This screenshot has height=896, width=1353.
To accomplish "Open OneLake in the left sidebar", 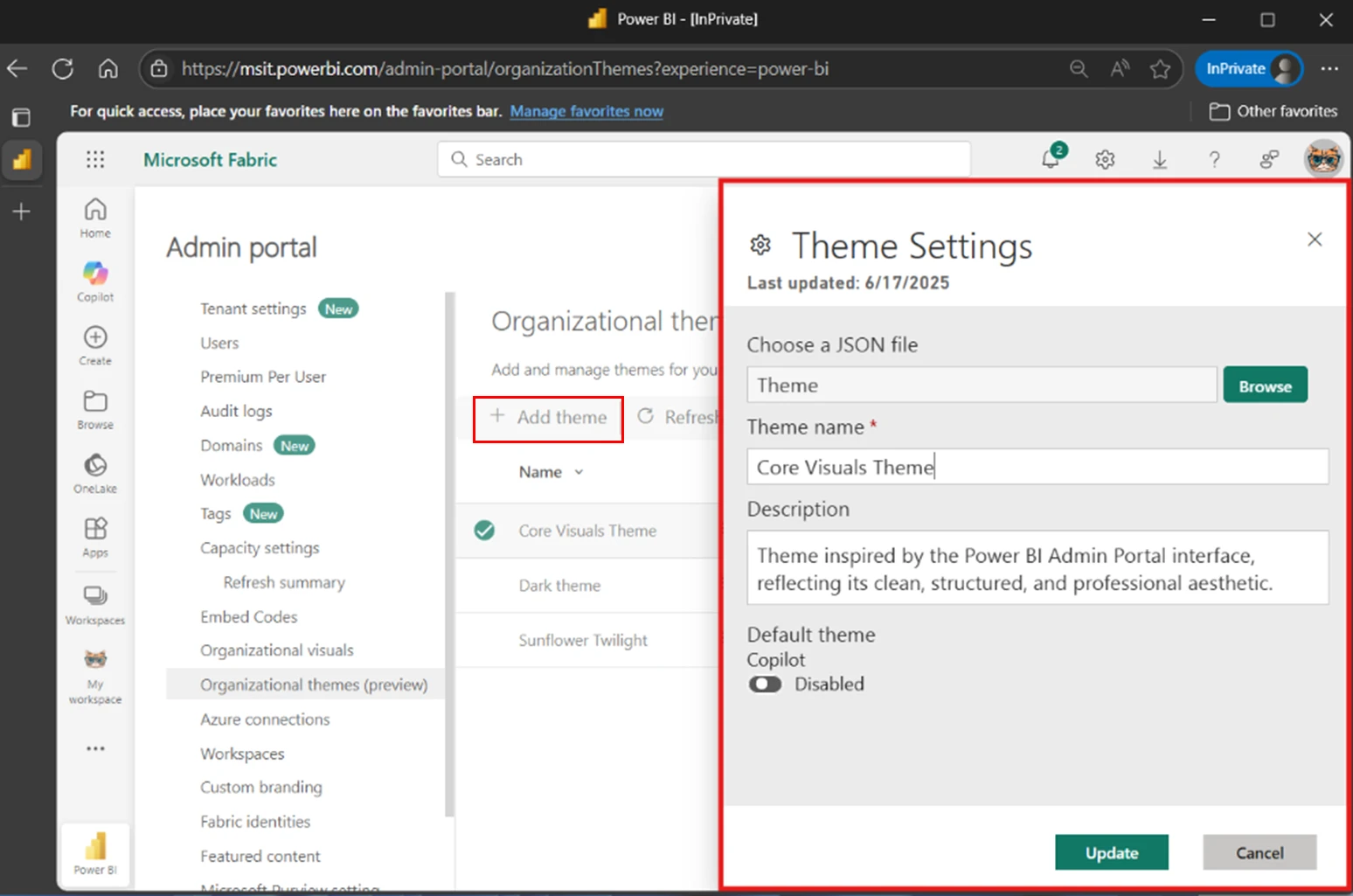I will (x=95, y=473).
